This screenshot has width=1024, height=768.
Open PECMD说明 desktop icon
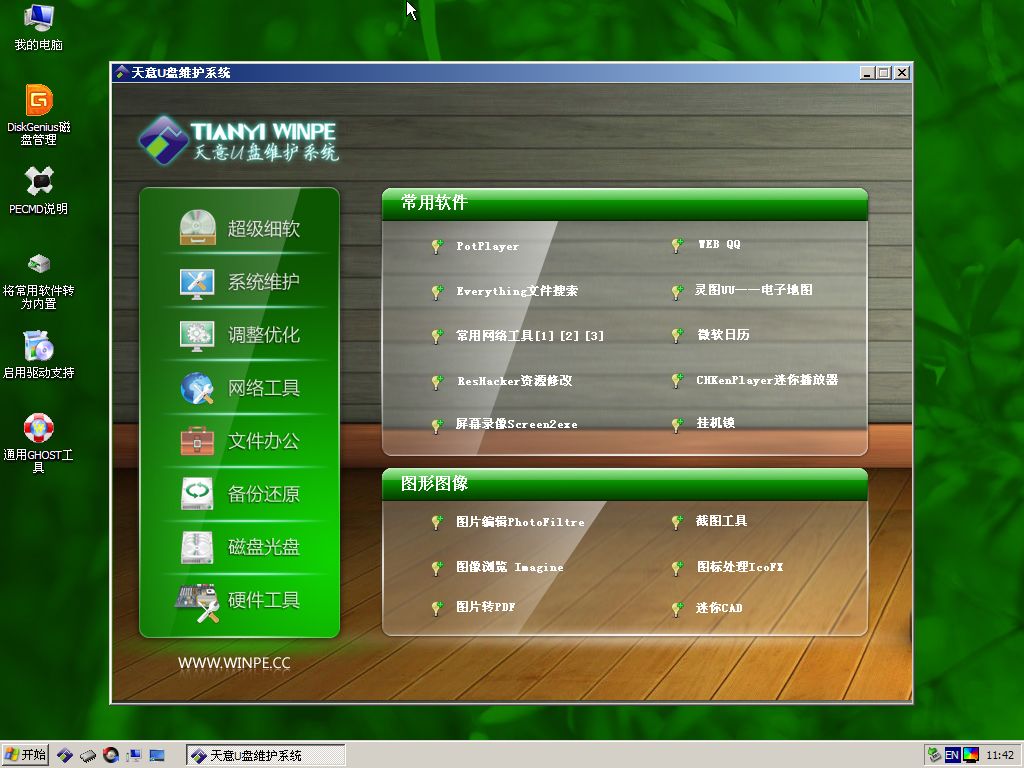(39, 190)
